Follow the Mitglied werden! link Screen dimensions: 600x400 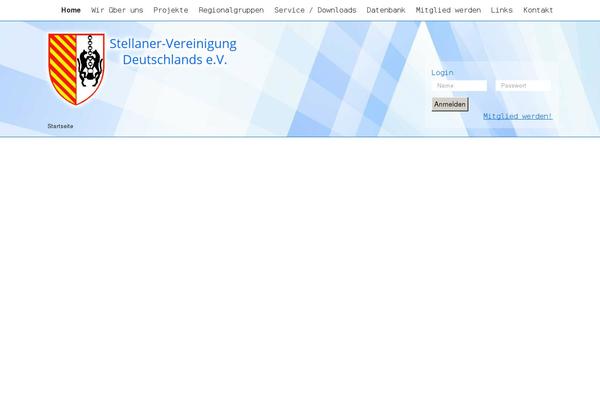(x=518, y=116)
